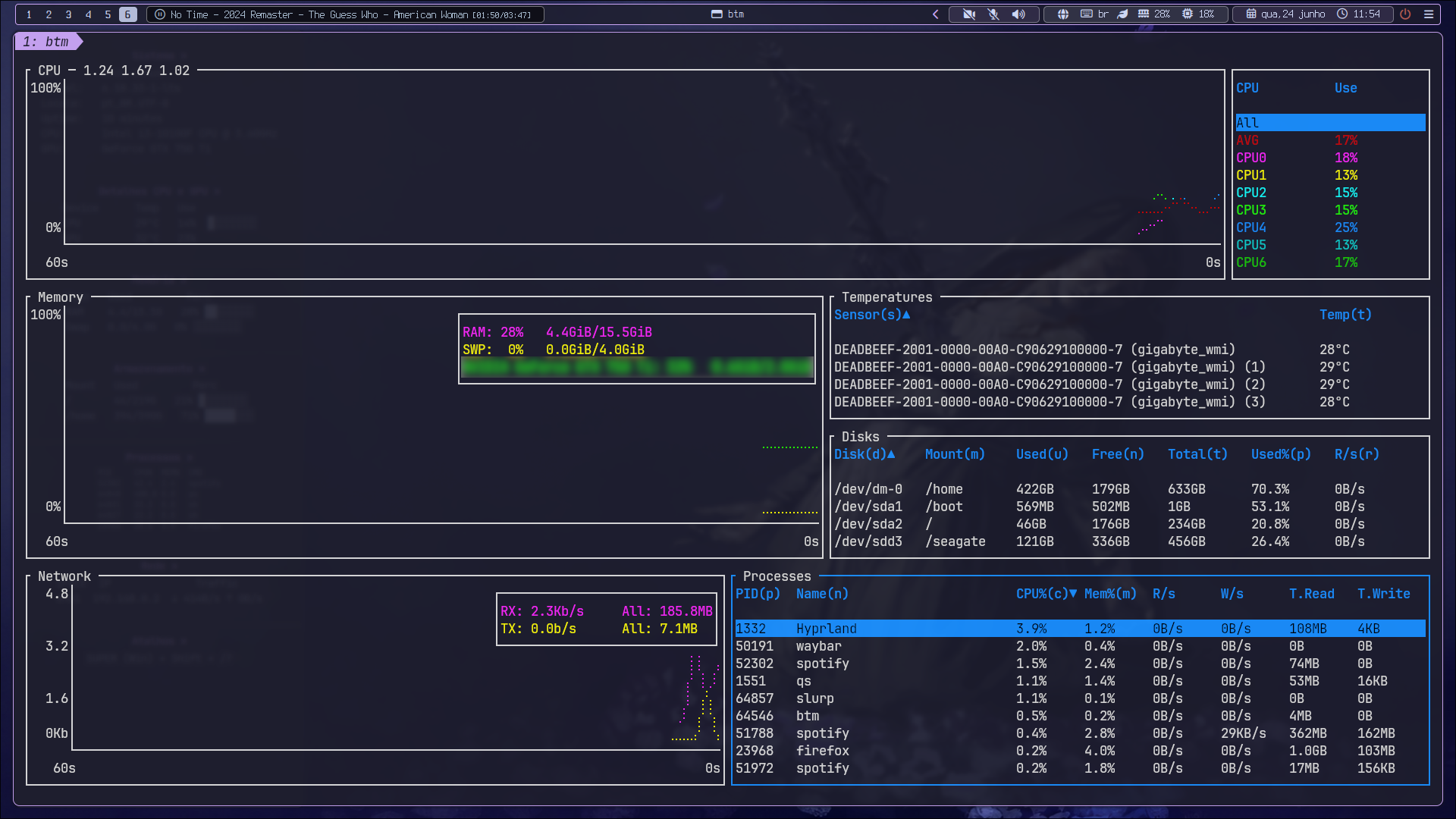
Task: Select the firefox process row
Action: click(x=1080, y=751)
